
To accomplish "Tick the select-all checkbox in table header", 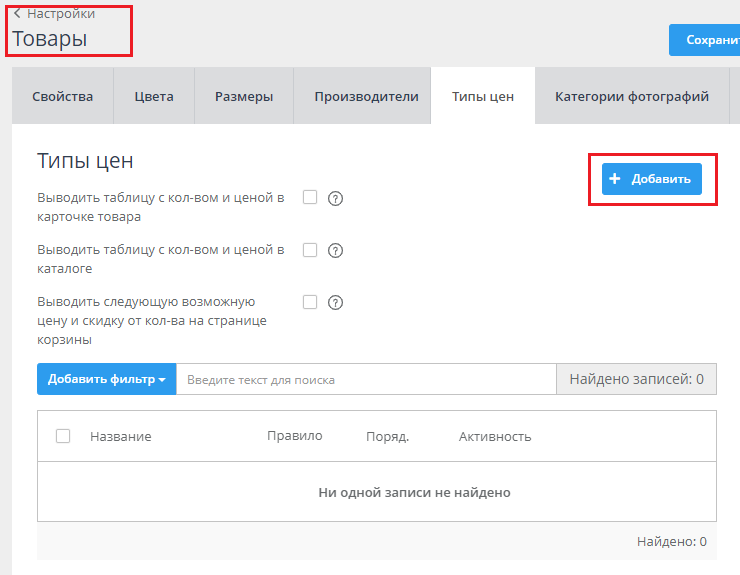I will 63,436.
